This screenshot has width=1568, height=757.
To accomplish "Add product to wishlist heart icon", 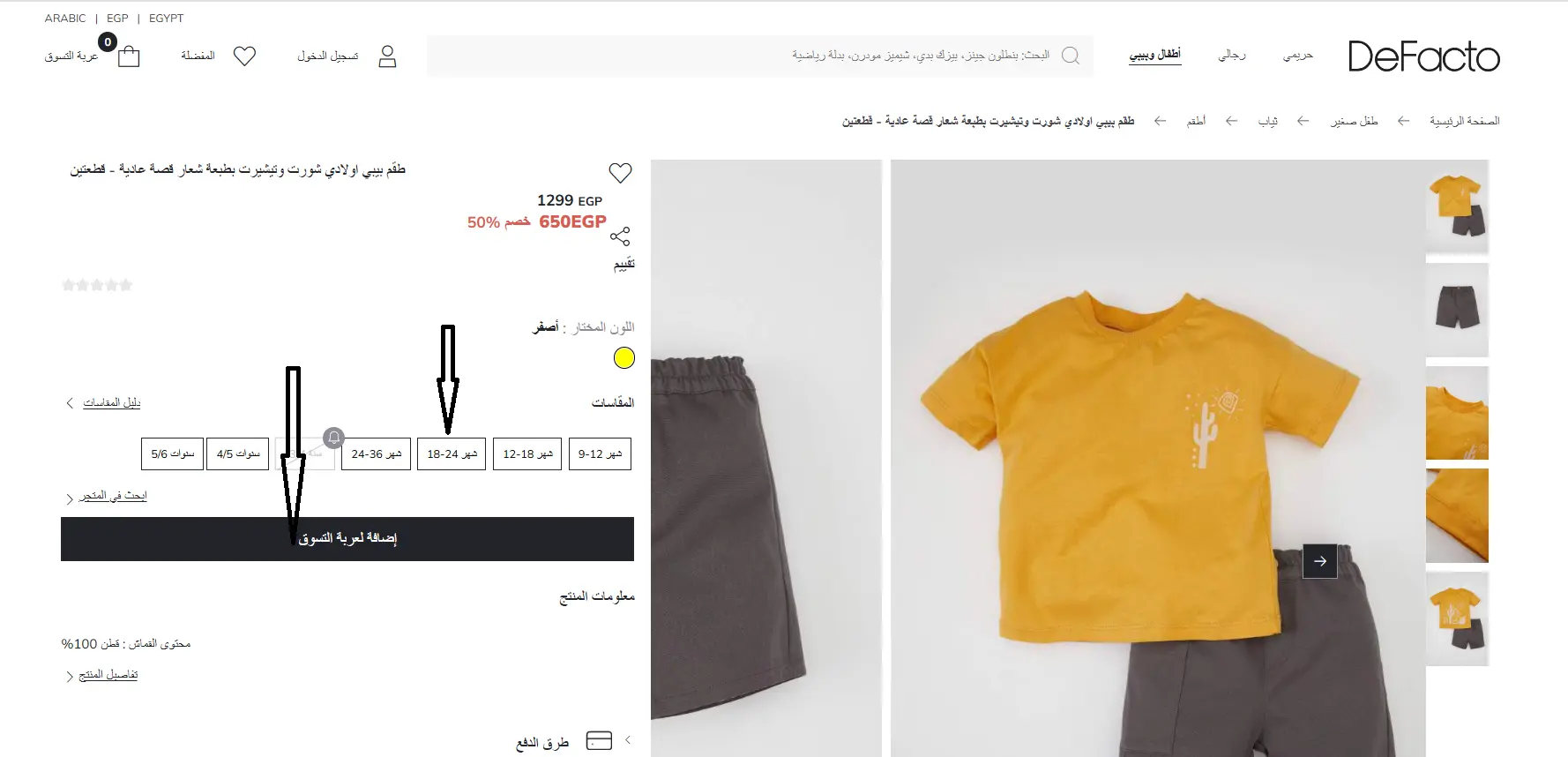I will [x=621, y=173].
